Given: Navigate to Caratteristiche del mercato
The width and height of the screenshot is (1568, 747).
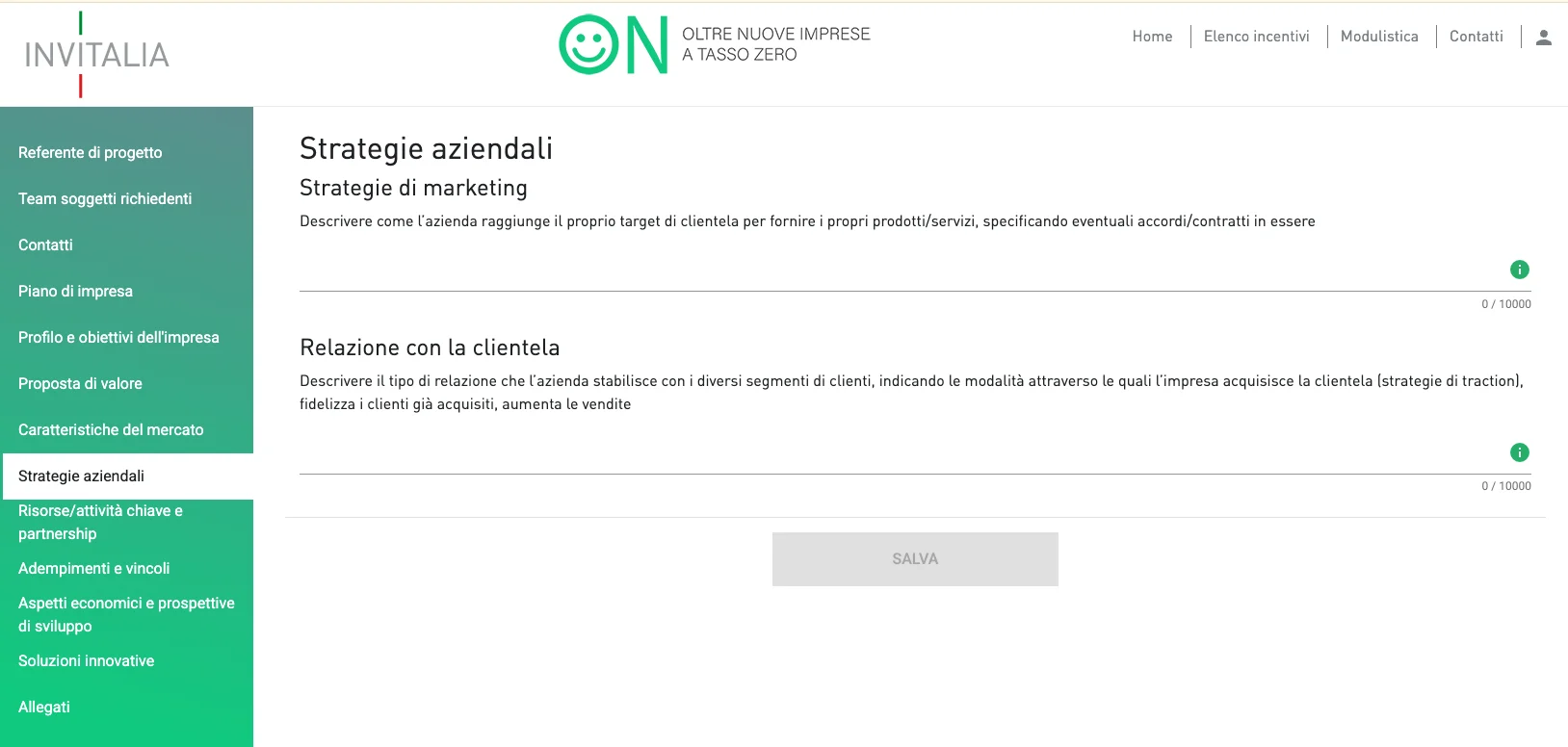Looking at the screenshot, I should [x=111, y=430].
